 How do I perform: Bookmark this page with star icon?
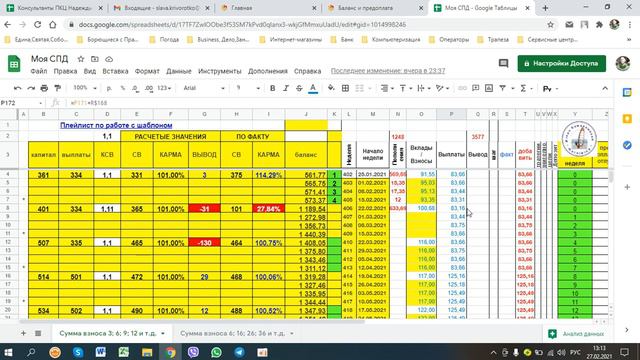coord(551,24)
